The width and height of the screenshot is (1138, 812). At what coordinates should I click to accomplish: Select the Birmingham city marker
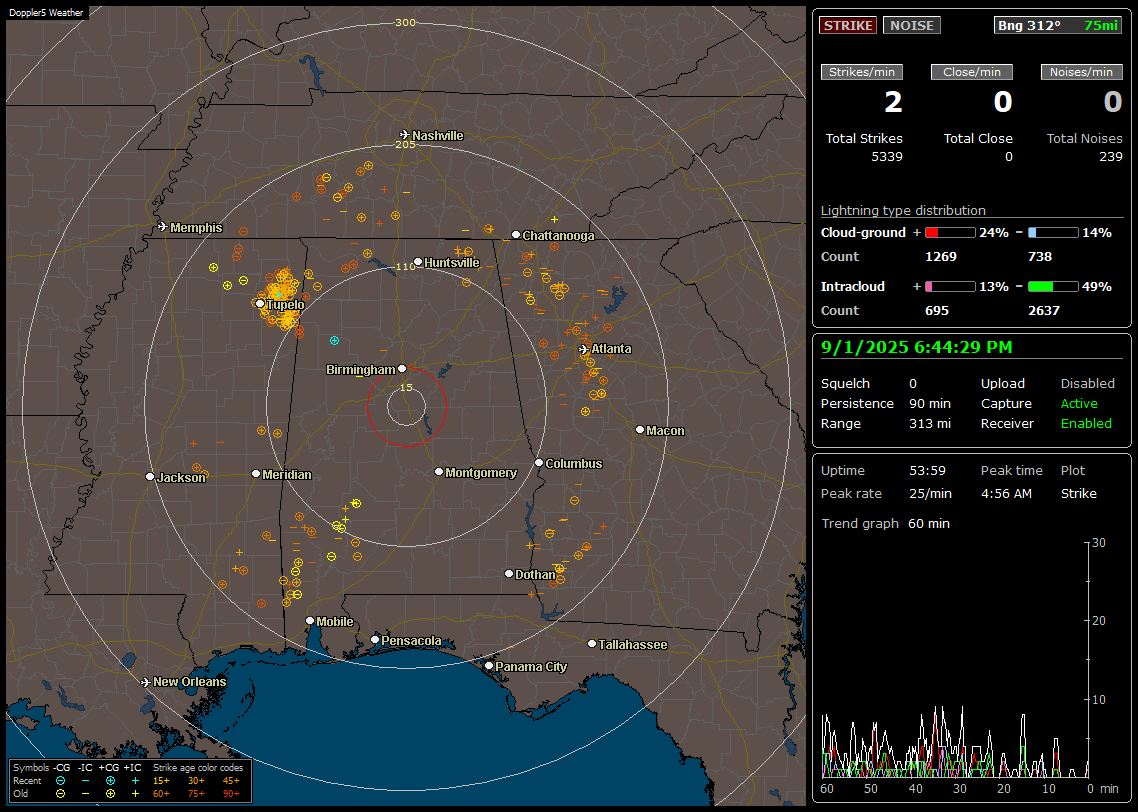point(402,369)
